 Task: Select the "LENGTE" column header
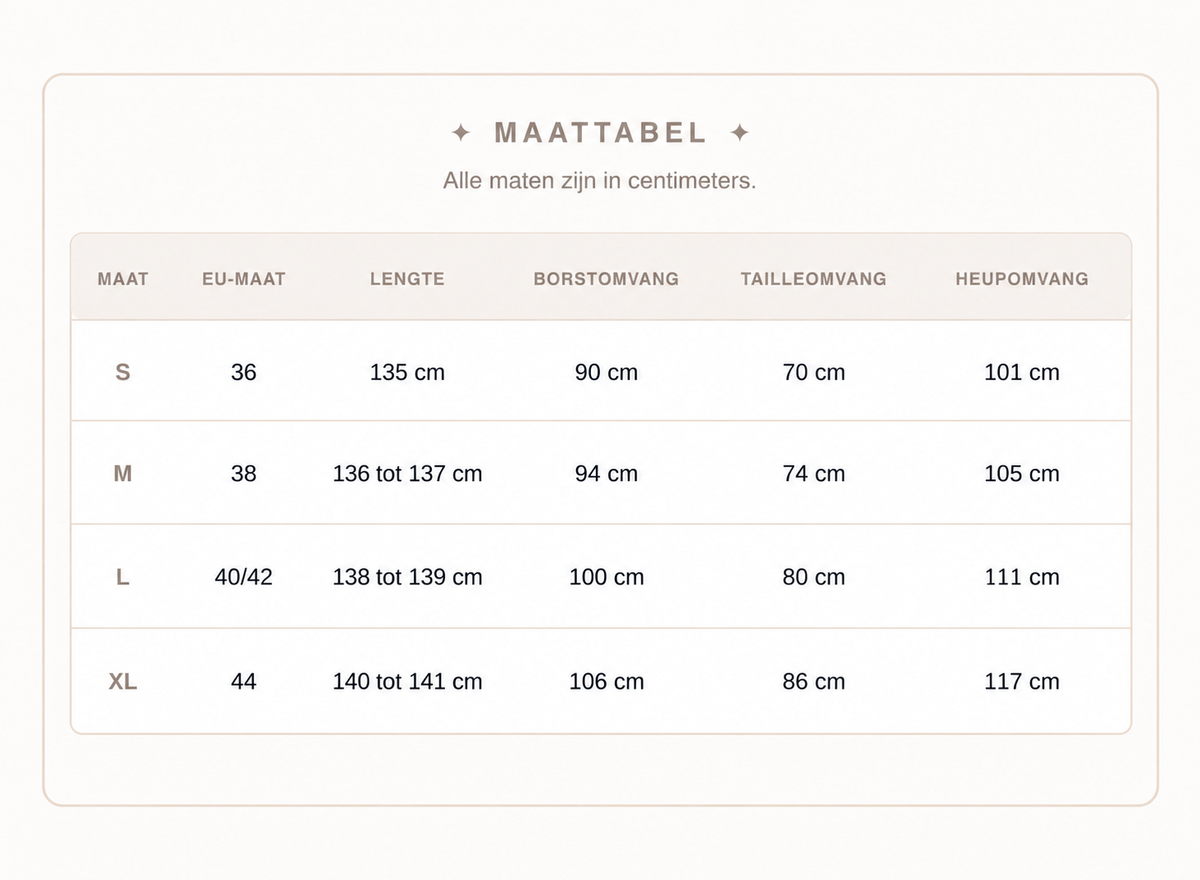[x=407, y=279]
